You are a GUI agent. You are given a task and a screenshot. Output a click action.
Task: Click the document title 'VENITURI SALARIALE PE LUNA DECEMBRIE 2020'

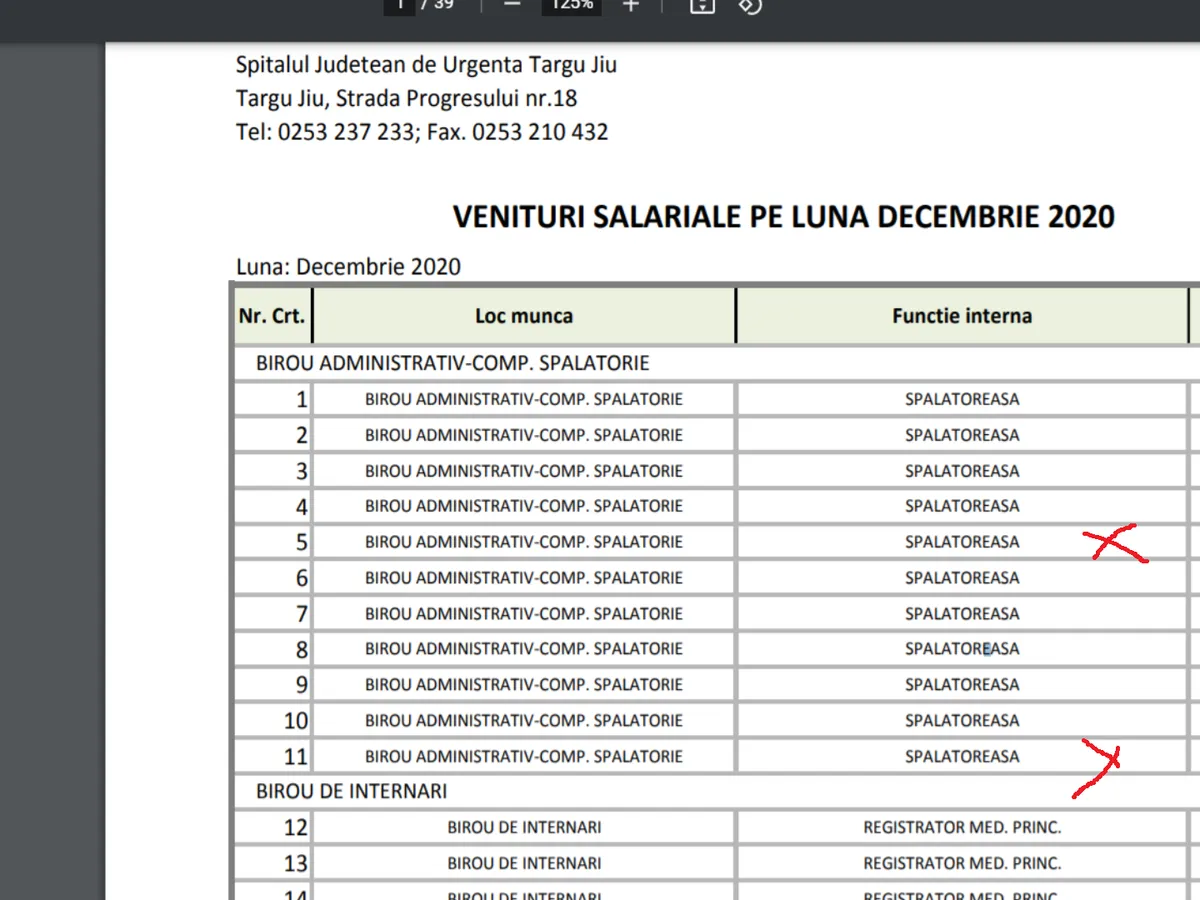pyautogui.click(x=783, y=217)
